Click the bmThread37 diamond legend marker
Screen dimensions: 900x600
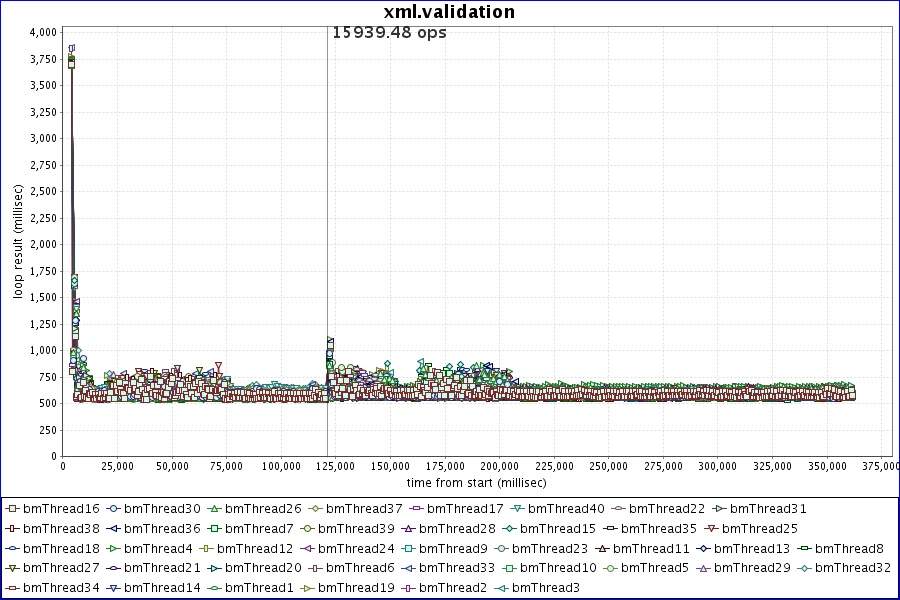coord(316,509)
